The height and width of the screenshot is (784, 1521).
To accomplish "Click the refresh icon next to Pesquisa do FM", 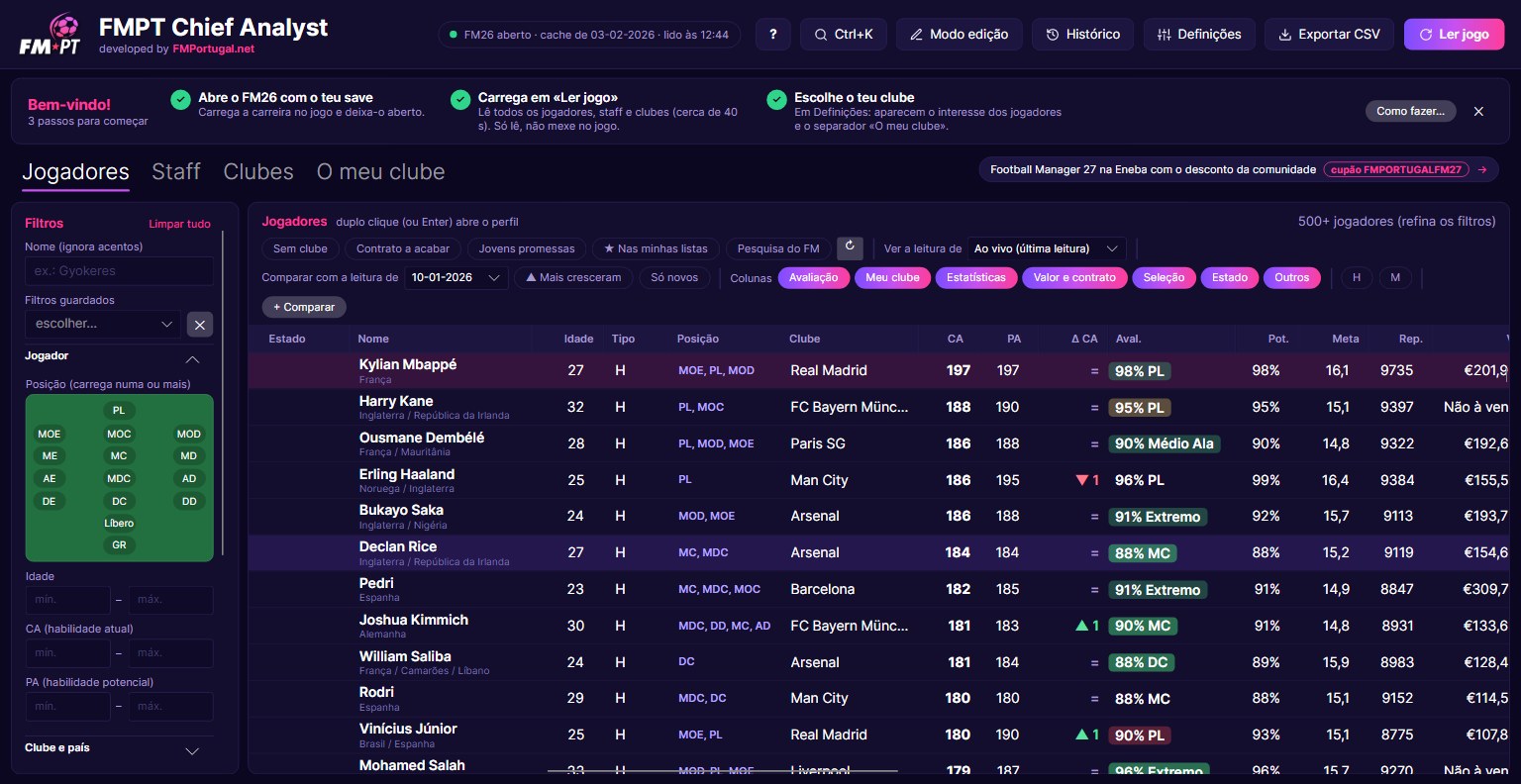I will [x=850, y=248].
